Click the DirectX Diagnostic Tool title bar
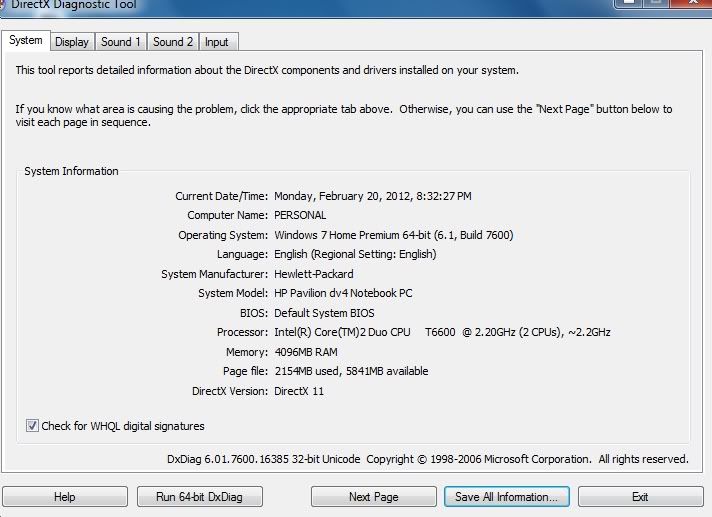 pos(300,6)
